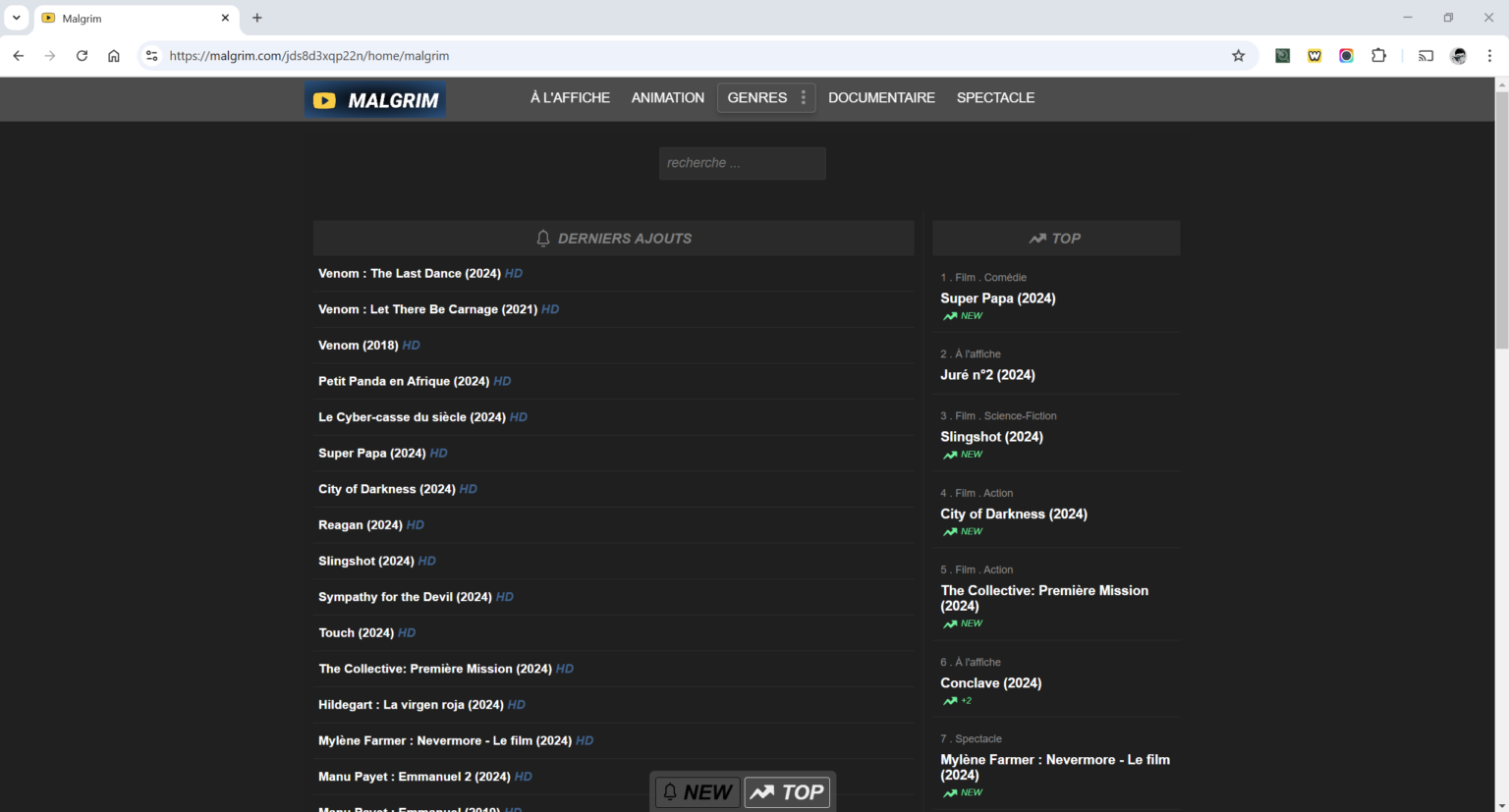Reload the page using the refresh icon
The width and height of the screenshot is (1509, 812).
pyautogui.click(x=82, y=56)
